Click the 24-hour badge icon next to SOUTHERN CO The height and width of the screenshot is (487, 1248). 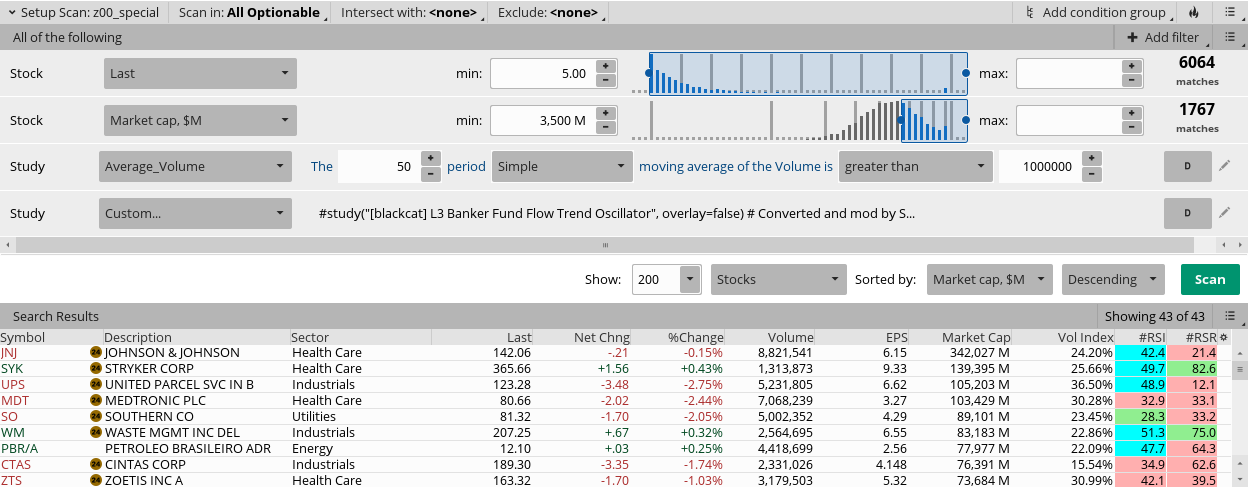[x=96, y=416]
